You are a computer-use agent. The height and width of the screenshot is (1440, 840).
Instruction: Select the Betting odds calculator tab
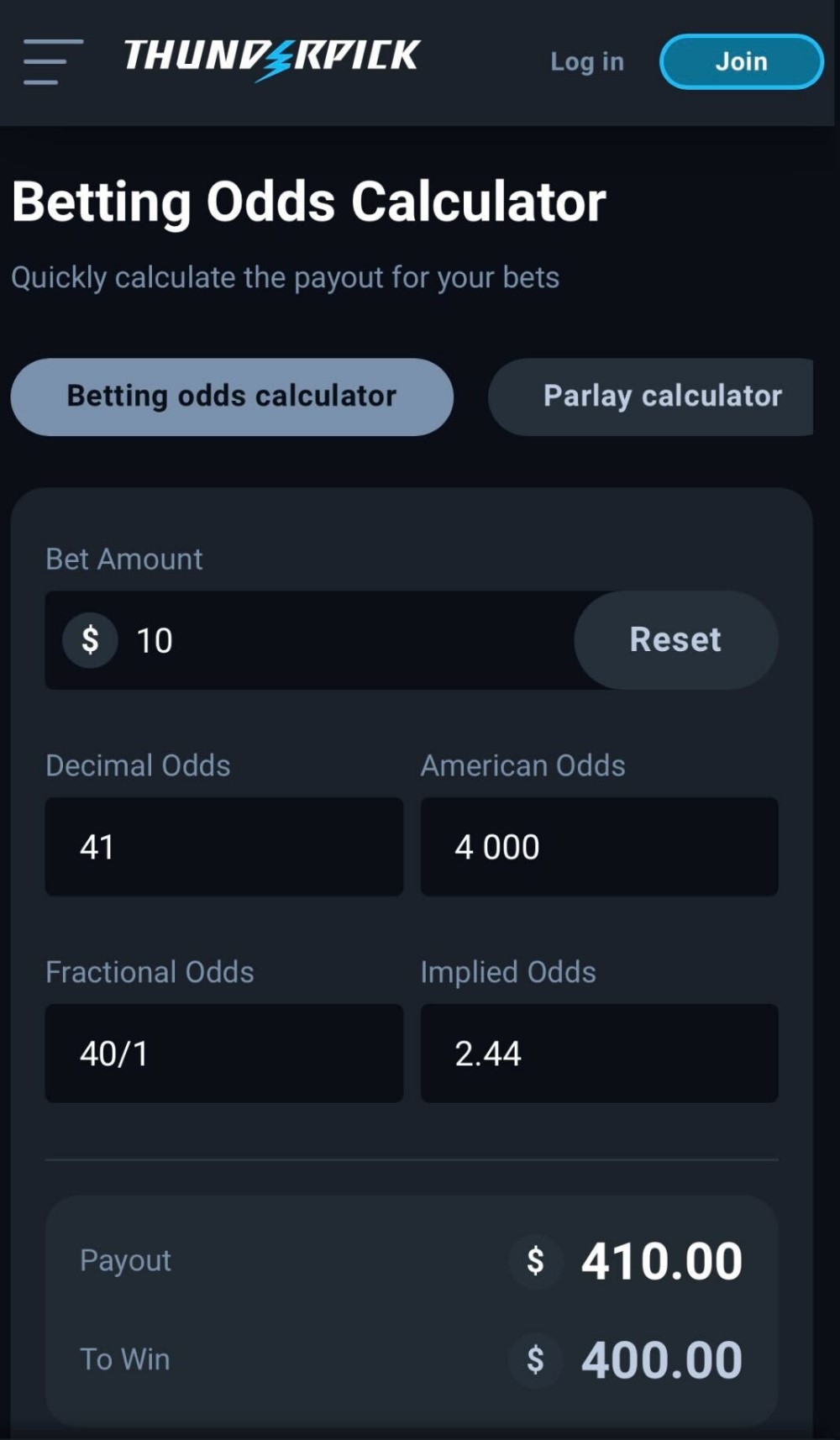(x=232, y=397)
